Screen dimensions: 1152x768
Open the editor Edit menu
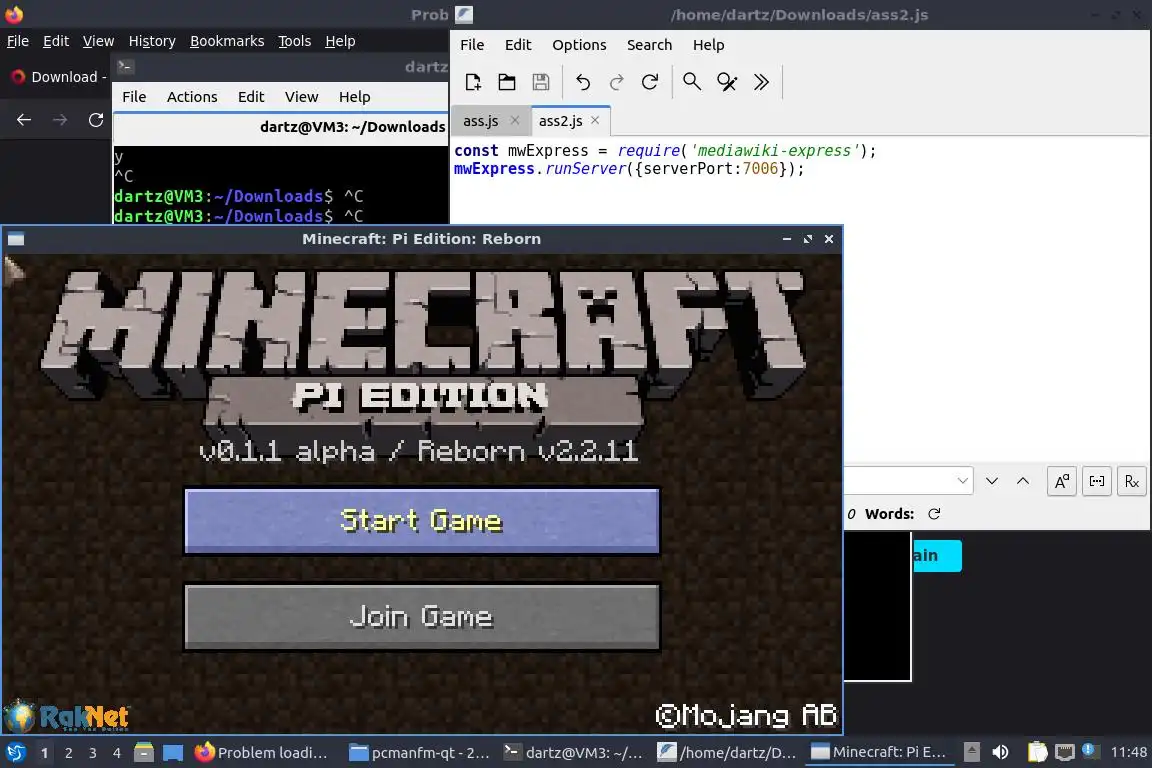518,45
